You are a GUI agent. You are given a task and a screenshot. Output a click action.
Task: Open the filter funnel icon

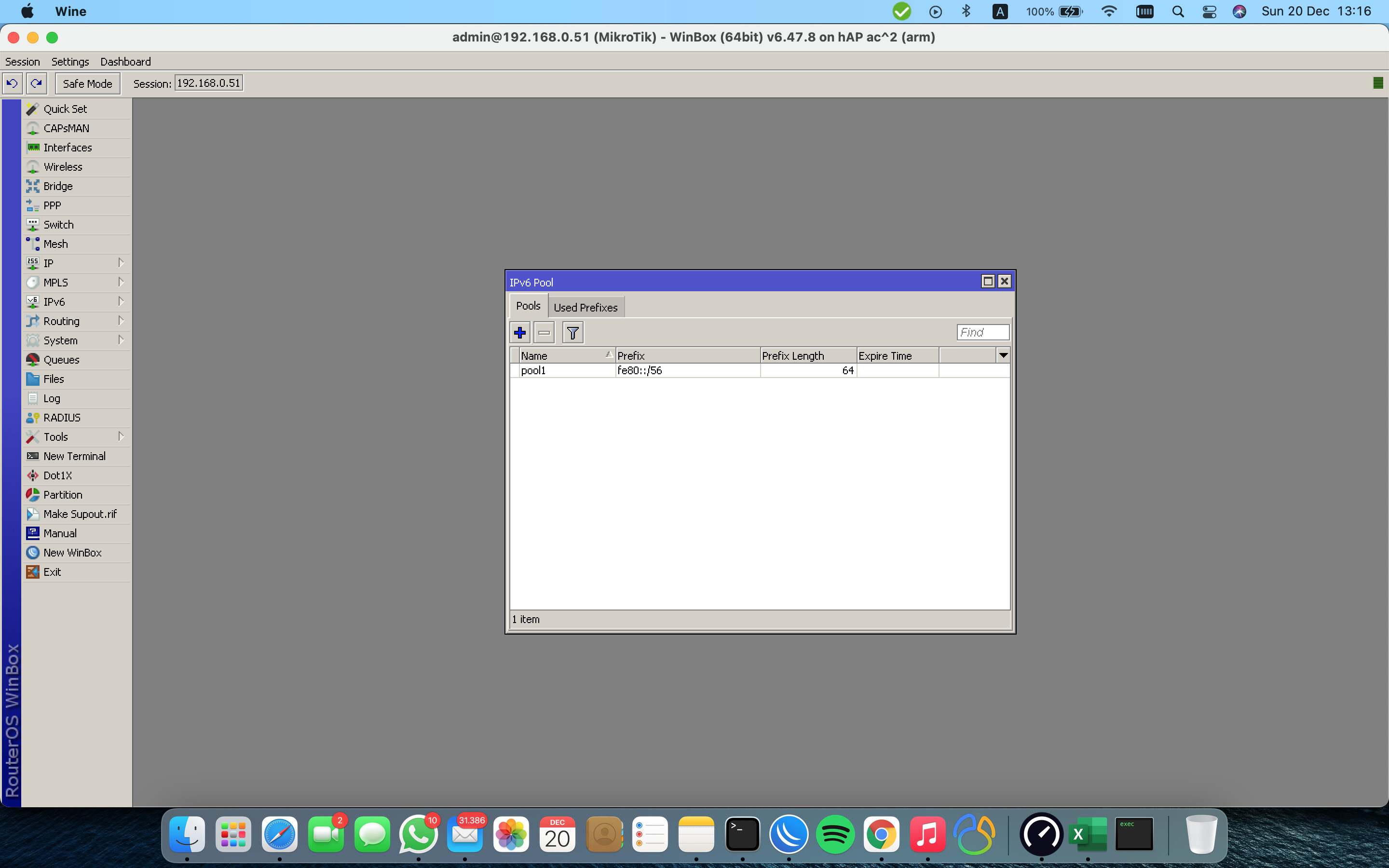(x=572, y=332)
